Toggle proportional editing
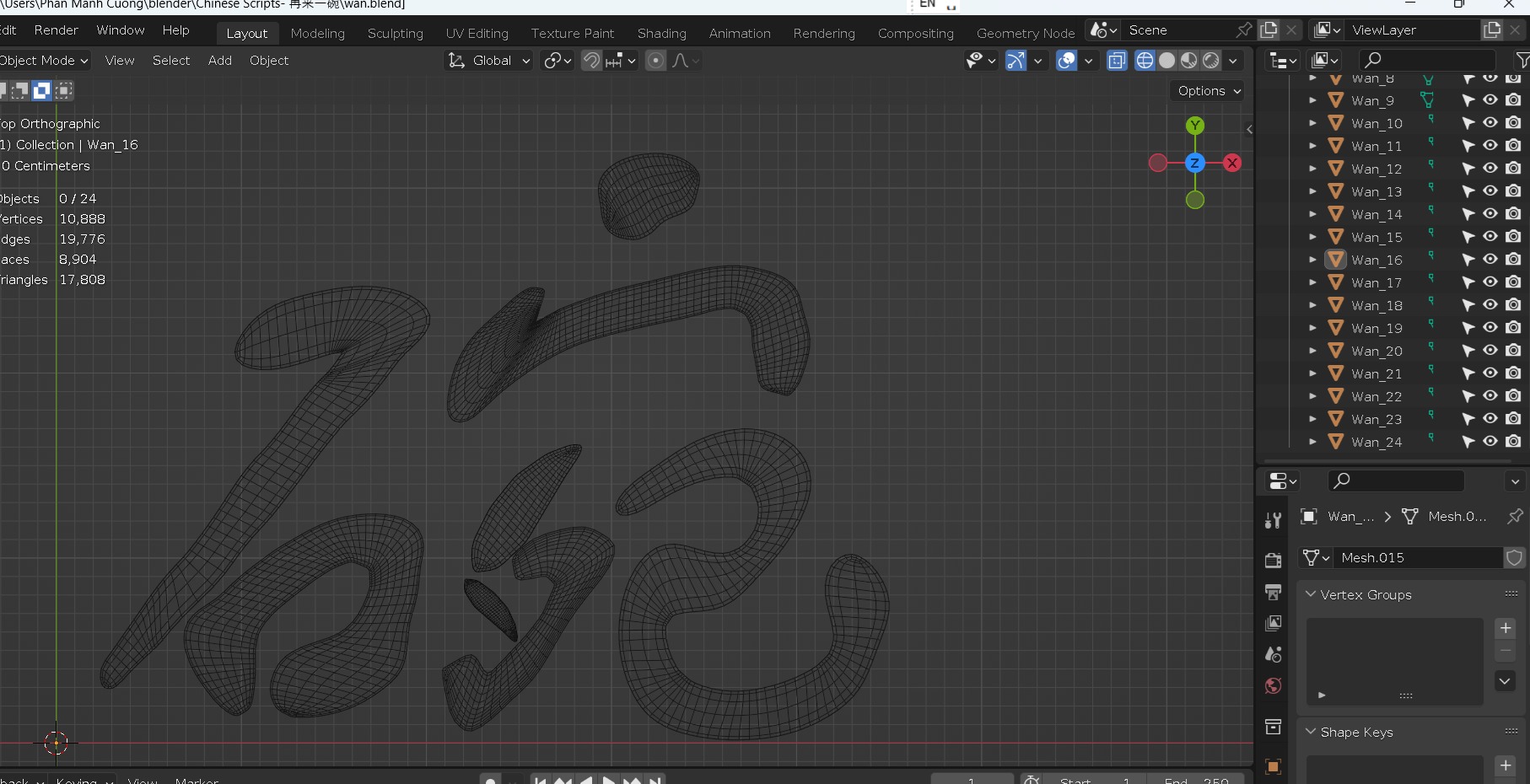 [655, 61]
